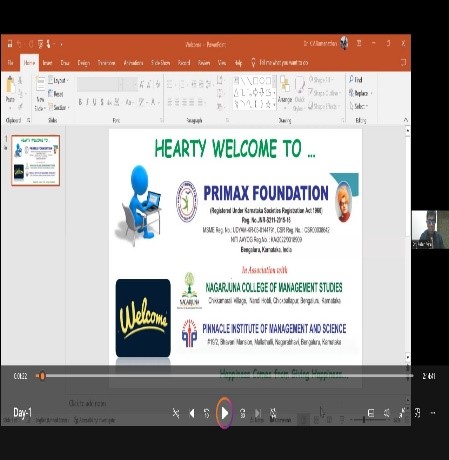Click the Save icon in Quick Access Toolbar
Viewport: 449px width, 460px height.
10,44
